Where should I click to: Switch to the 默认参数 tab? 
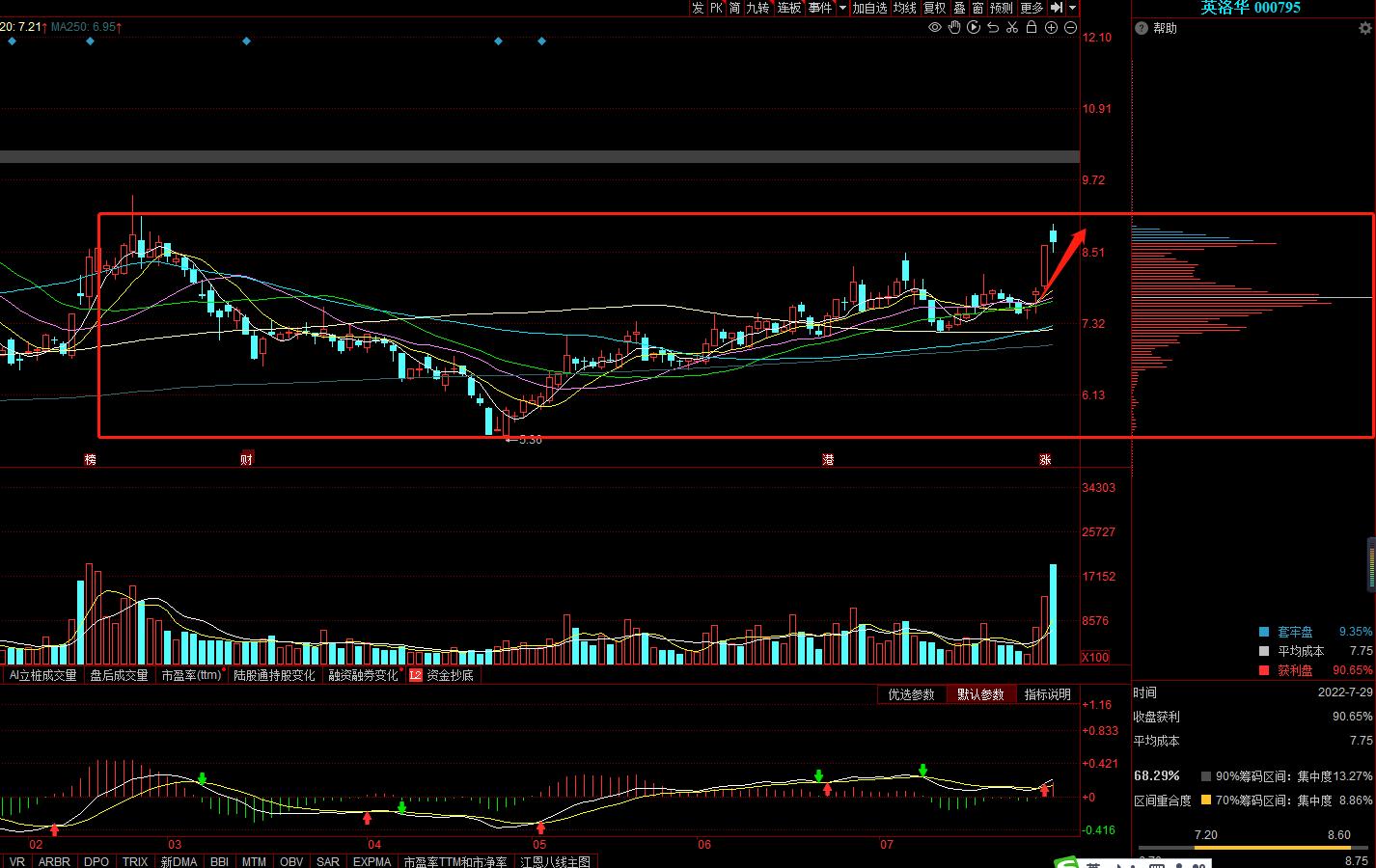point(979,694)
